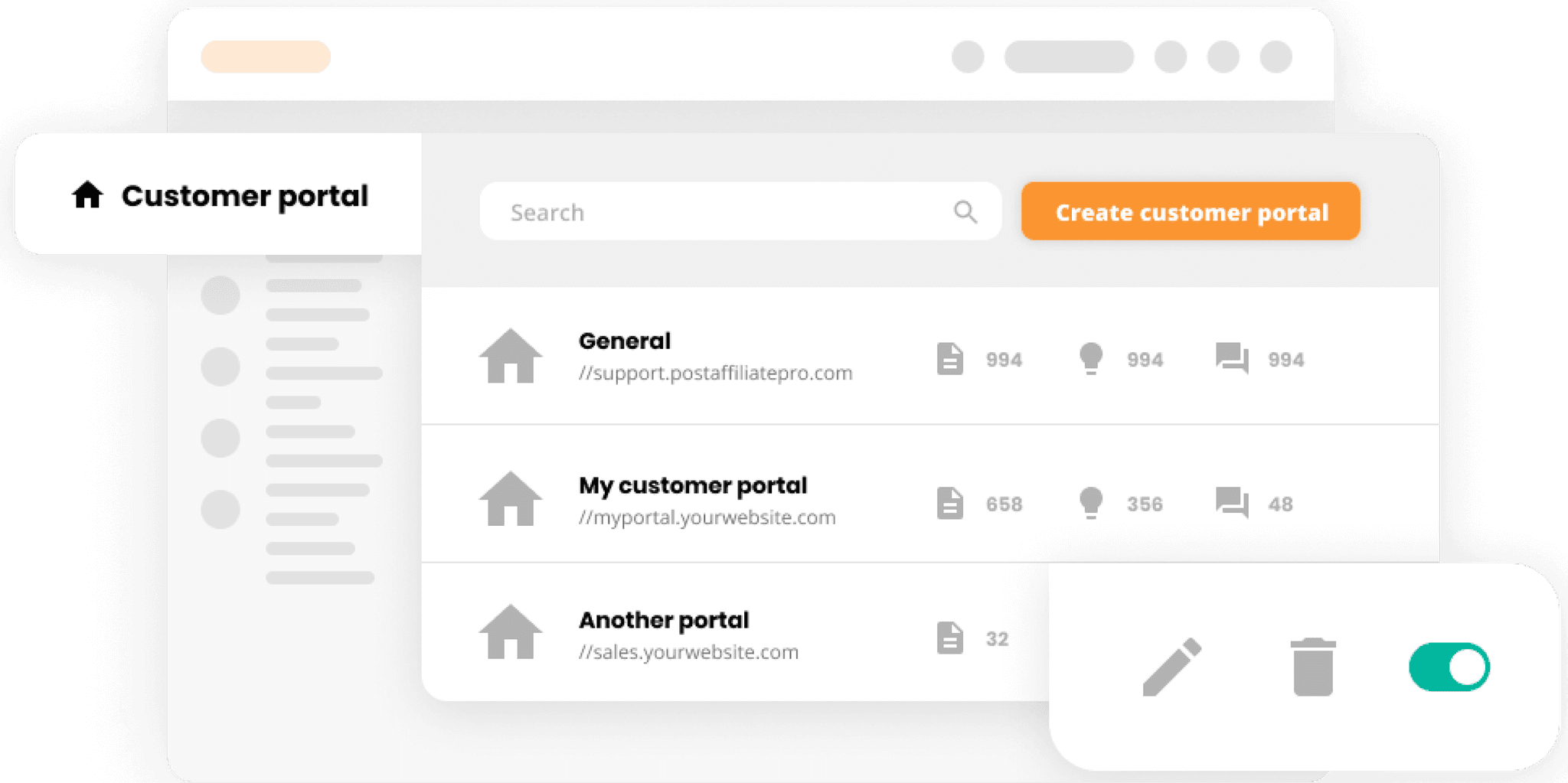Click the My customer portal house icon
This screenshot has width=1568, height=783.
tap(511, 499)
